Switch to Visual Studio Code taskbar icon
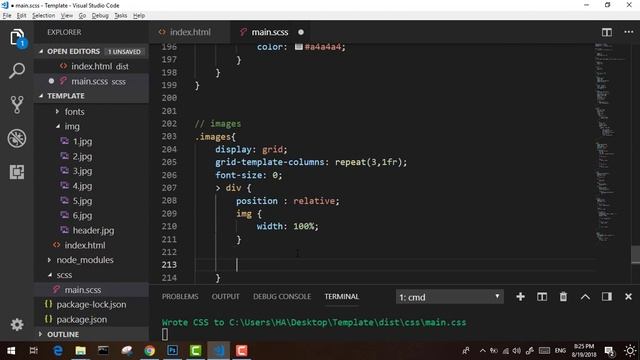This screenshot has height=360, width=640. (x=218, y=351)
